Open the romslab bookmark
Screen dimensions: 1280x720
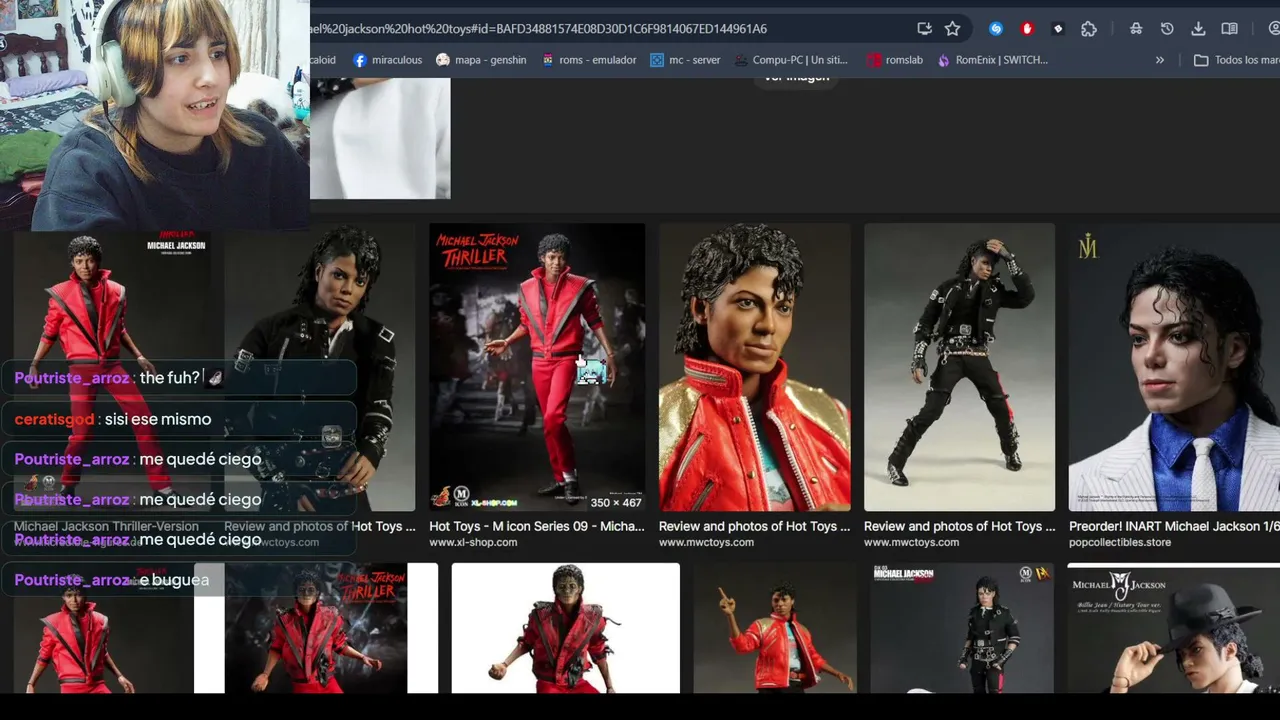point(895,60)
